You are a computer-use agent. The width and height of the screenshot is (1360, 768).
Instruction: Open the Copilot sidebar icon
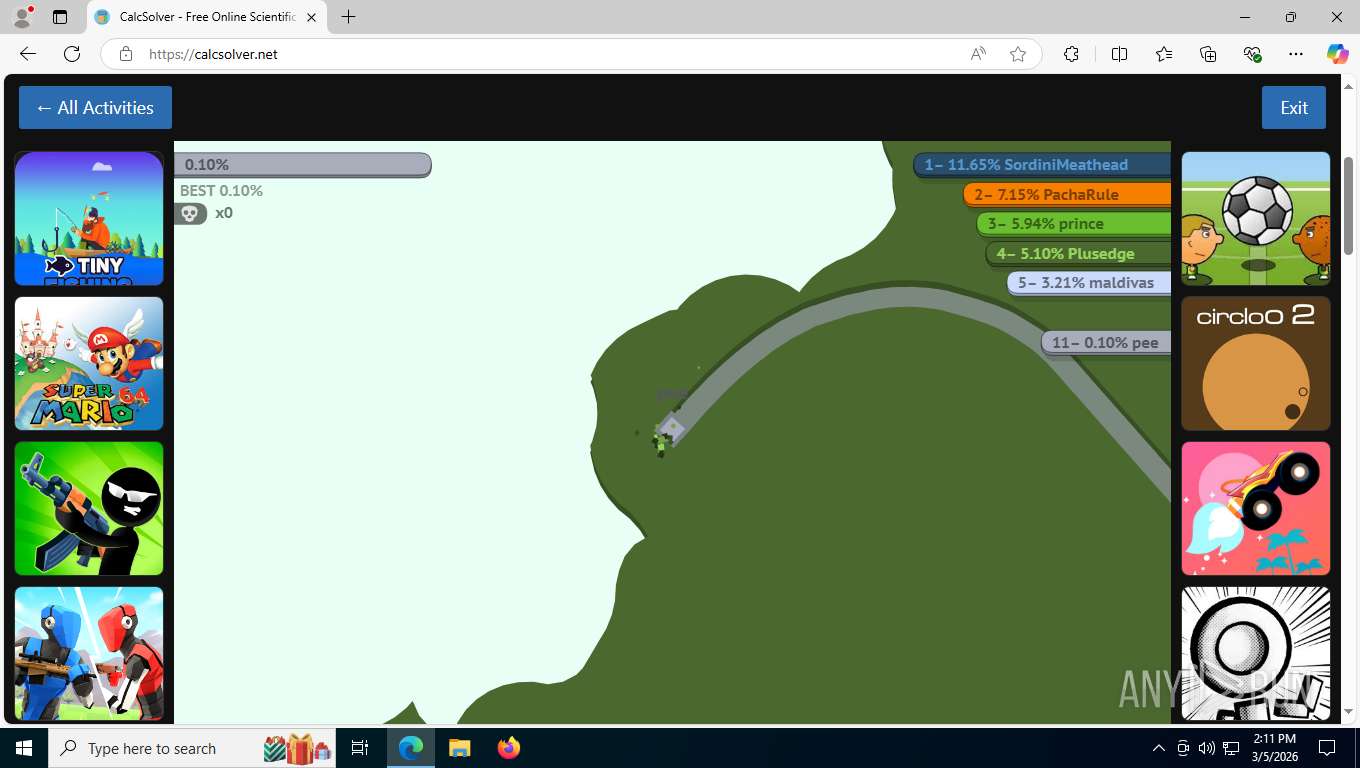click(x=1338, y=54)
